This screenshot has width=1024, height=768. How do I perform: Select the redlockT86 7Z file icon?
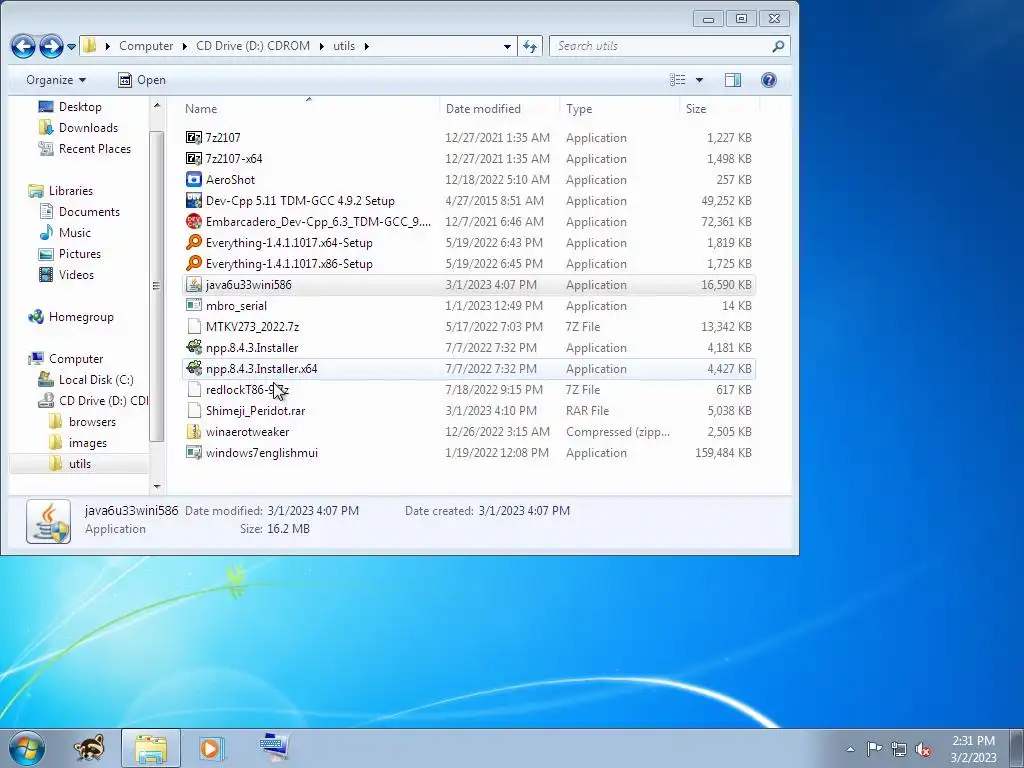point(193,389)
